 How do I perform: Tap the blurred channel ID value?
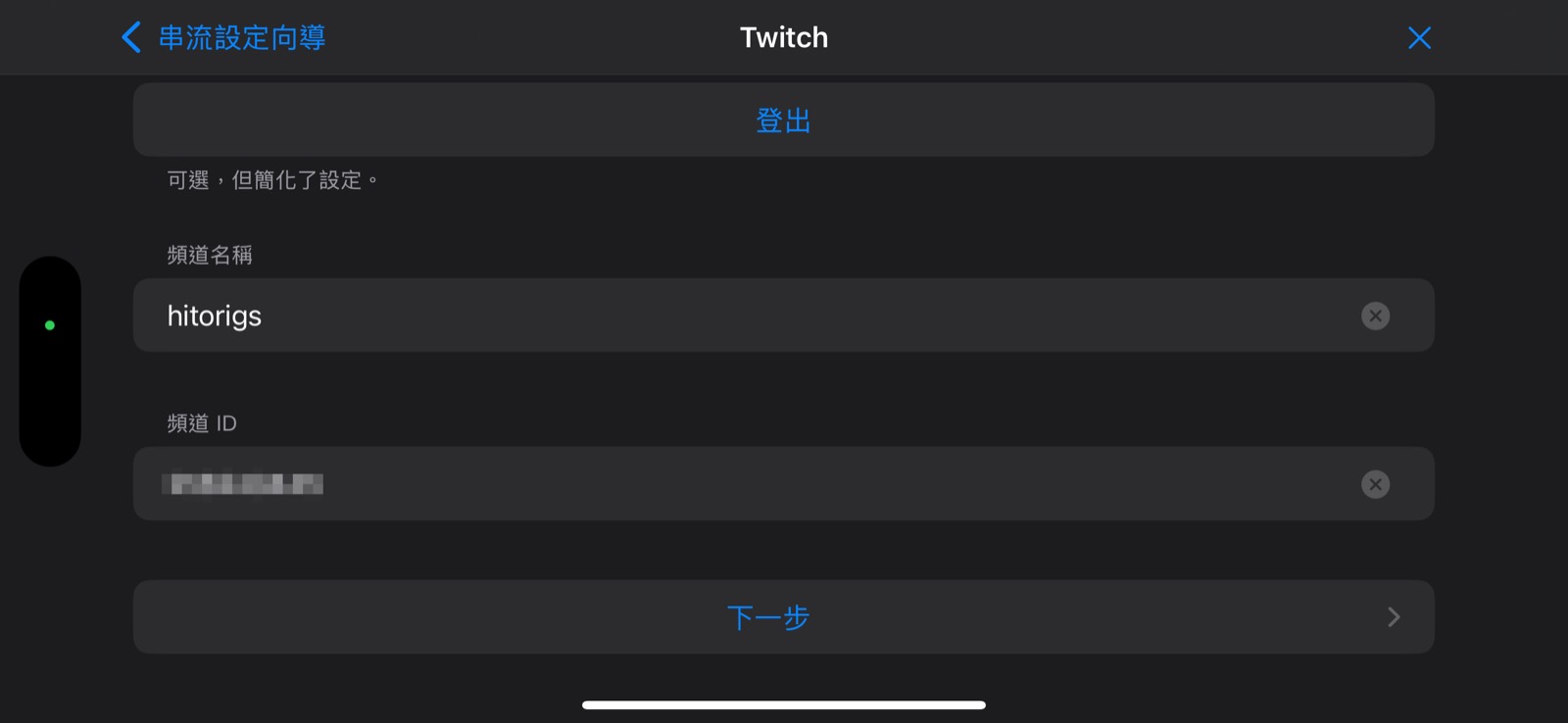tap(243, 484)
